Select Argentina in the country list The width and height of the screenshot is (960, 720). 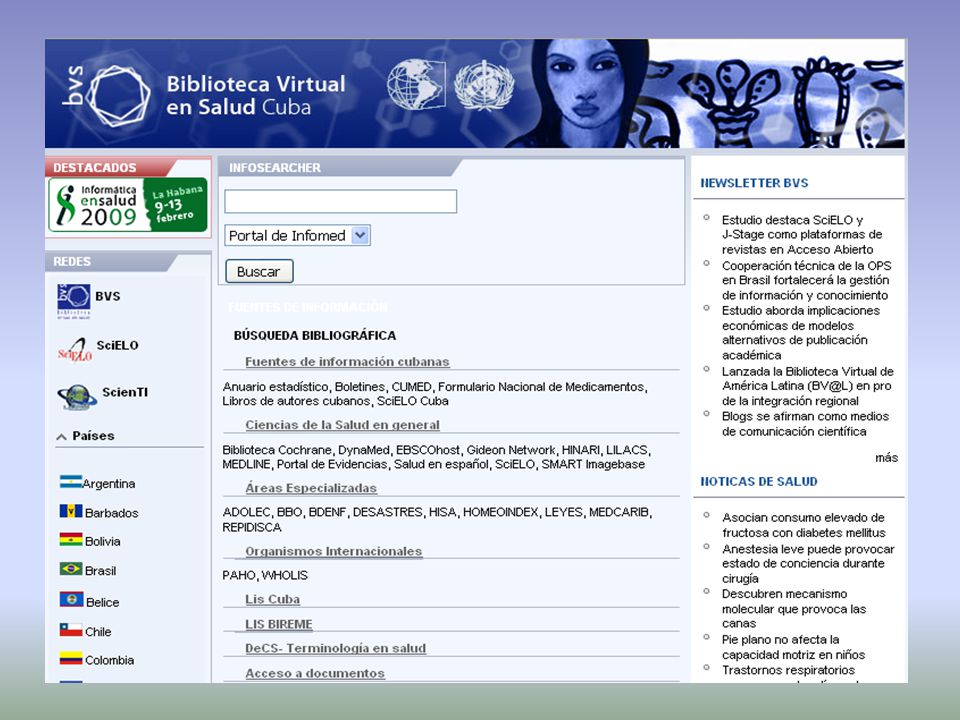pos(108,484)
